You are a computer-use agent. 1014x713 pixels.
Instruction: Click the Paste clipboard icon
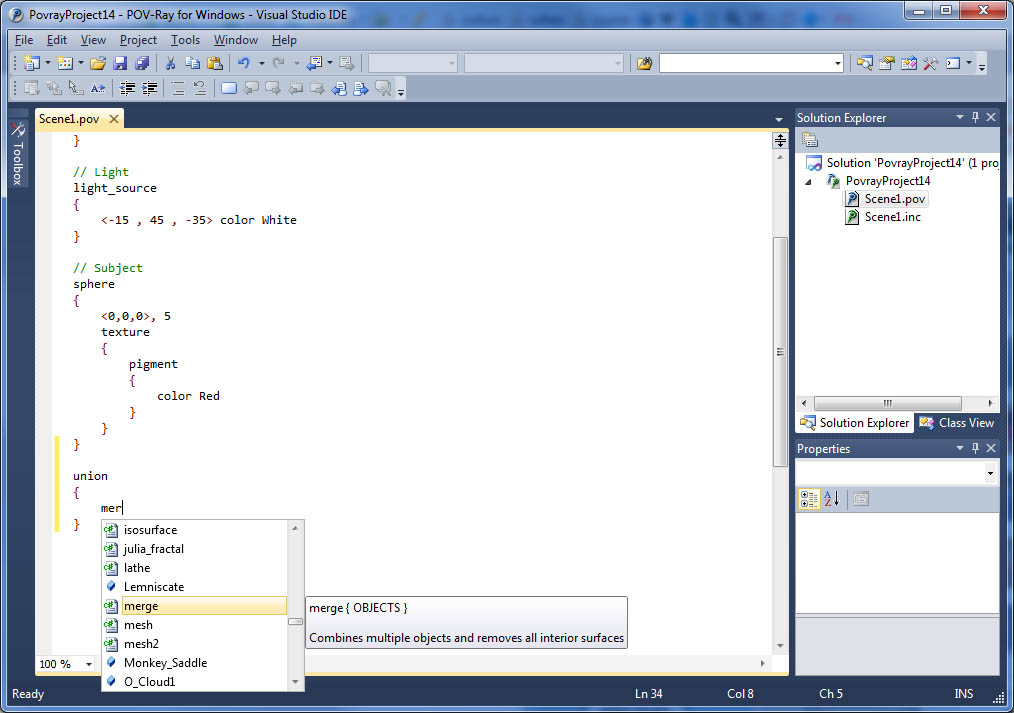point(214,63)
